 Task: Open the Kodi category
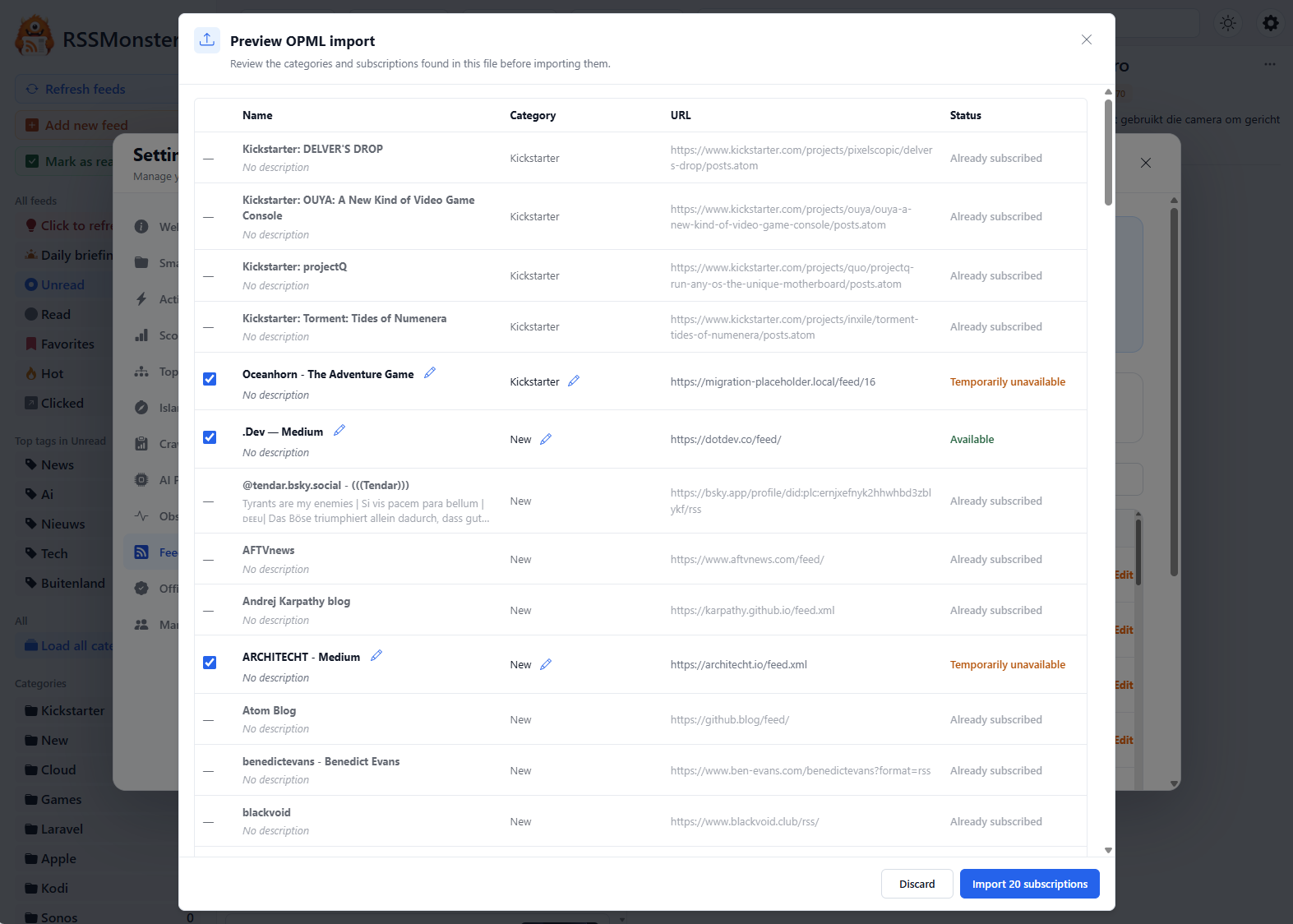click(x=54, y=888)
